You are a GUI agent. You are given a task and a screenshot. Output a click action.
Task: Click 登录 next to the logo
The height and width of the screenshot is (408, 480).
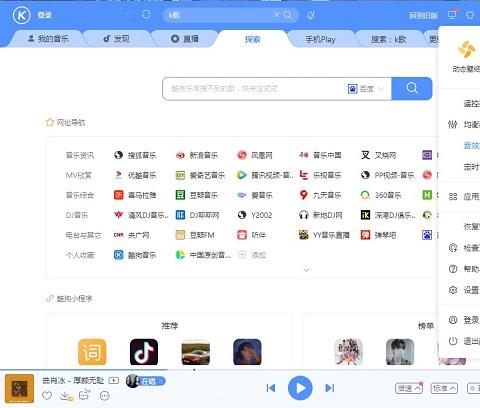pos(45,15)
